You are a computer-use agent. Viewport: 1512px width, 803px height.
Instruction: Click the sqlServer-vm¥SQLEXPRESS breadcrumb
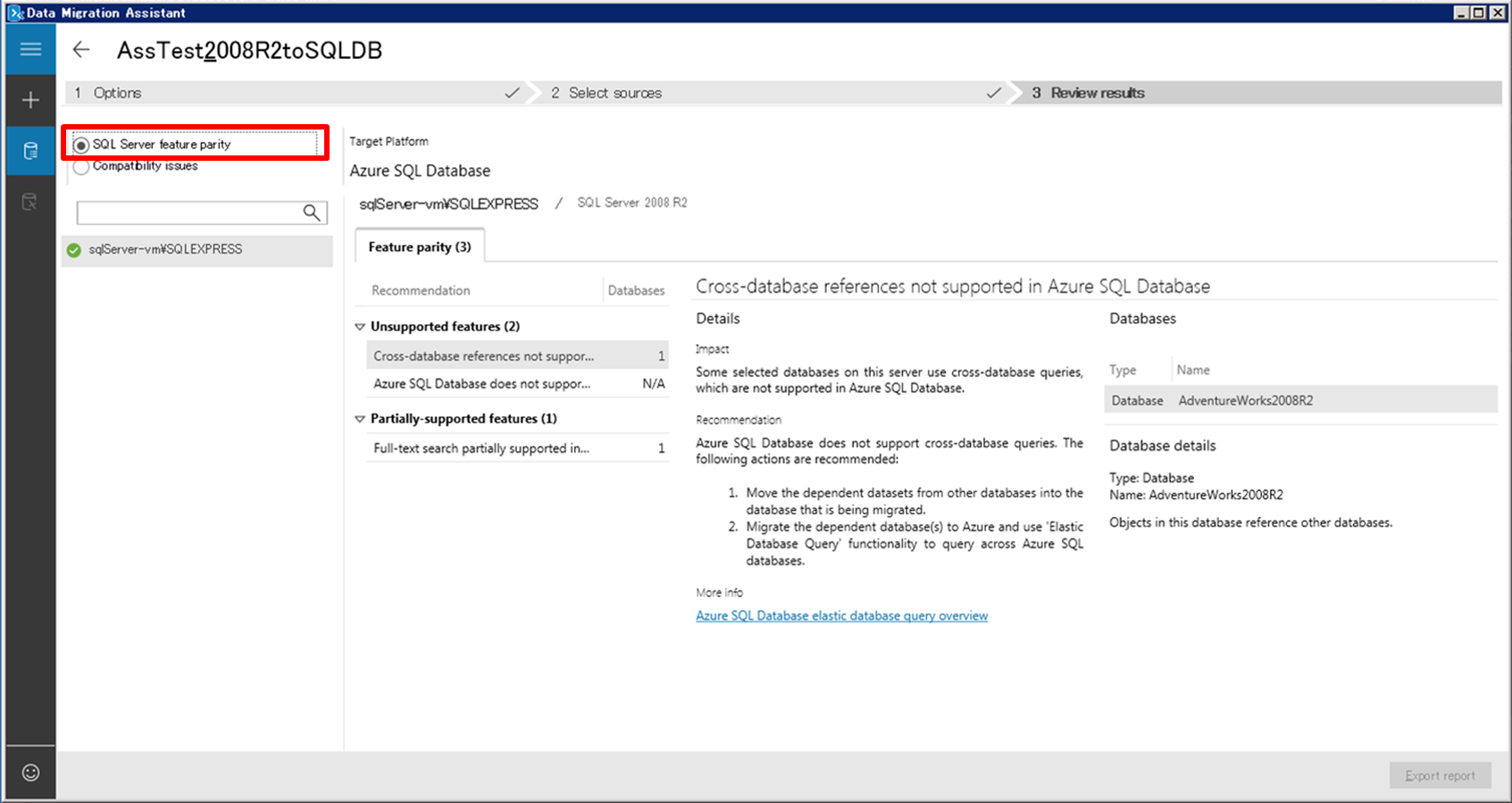pyautogui.click(x=448, y=204)
